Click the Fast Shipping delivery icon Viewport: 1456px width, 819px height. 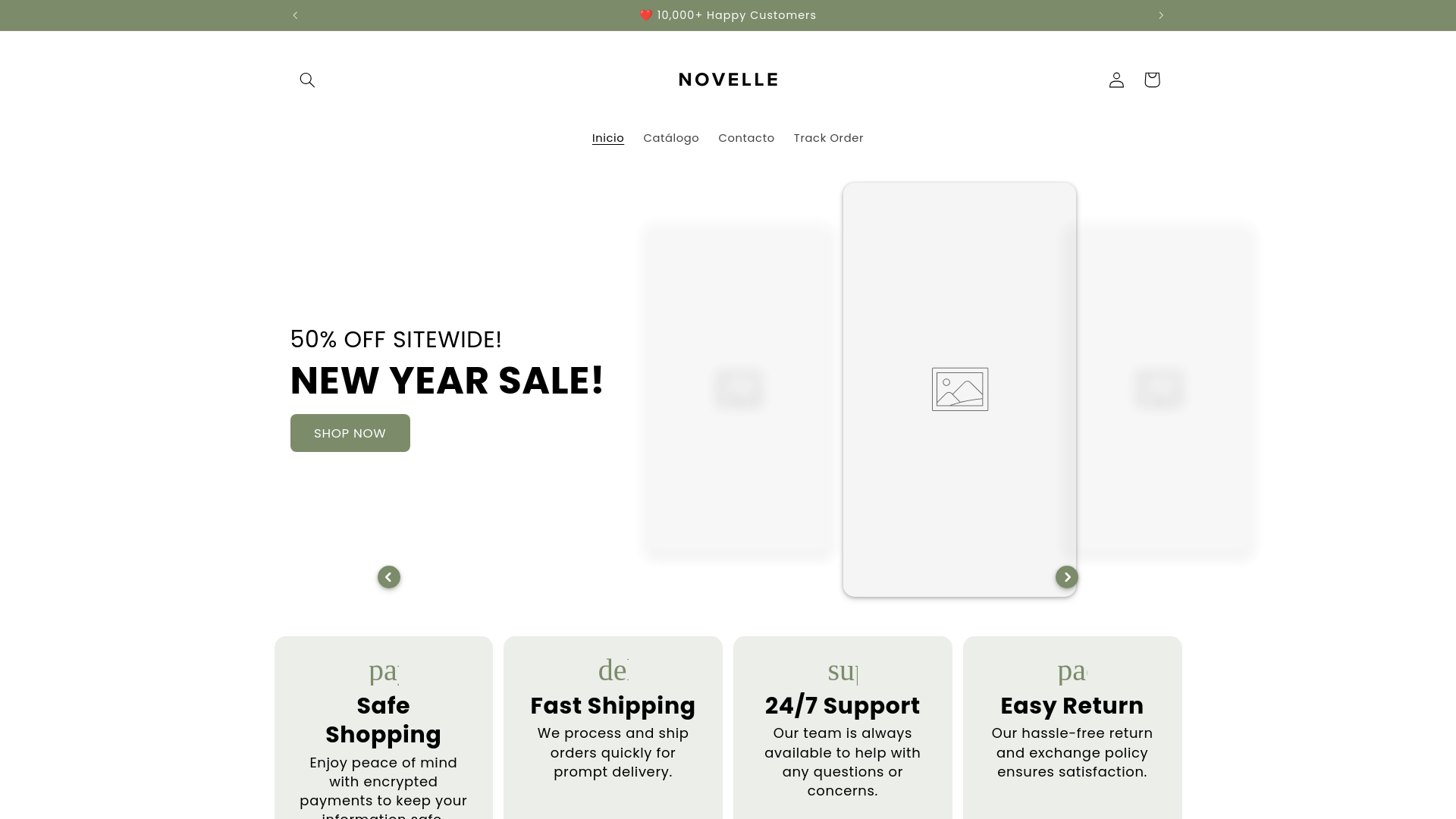[613, 670]
